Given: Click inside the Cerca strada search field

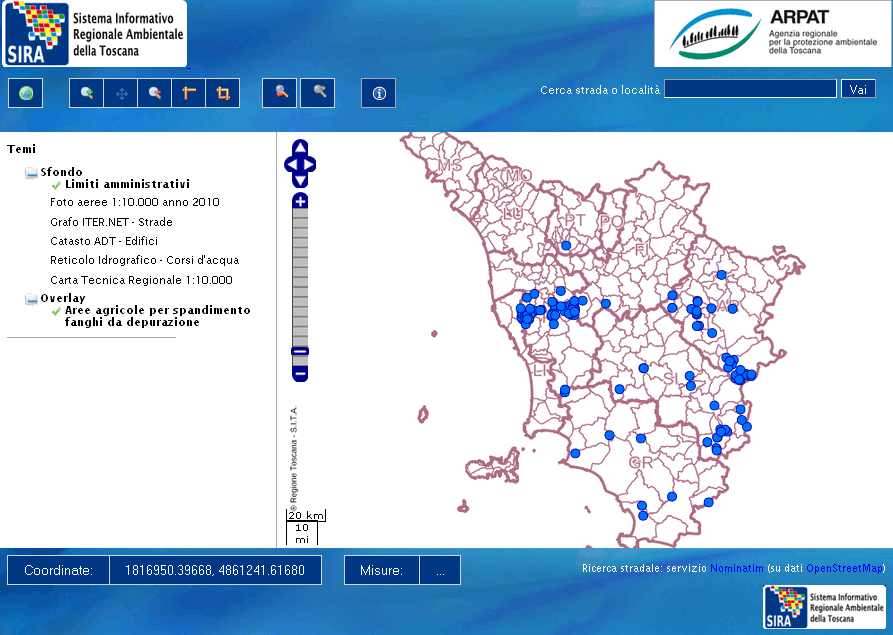Looking at the screenshot, I should pyautogui.click(x=750, y=88).
